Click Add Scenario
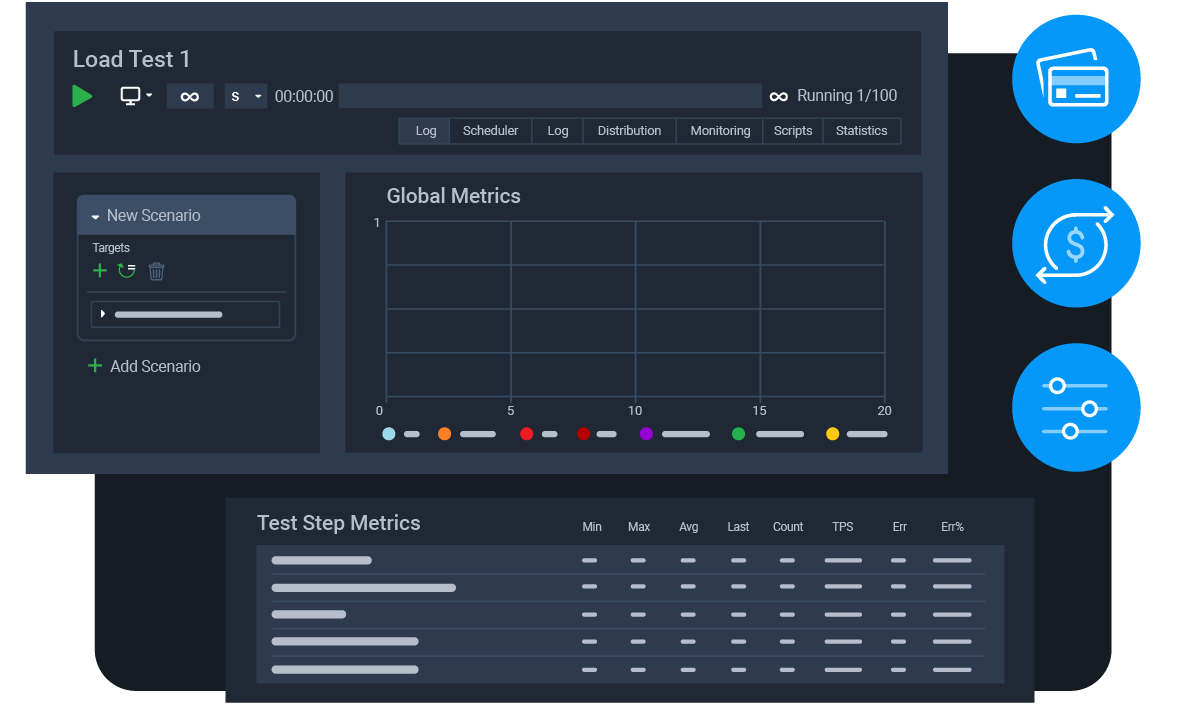The image size is (1188, 719). click(x=145, y=366)
